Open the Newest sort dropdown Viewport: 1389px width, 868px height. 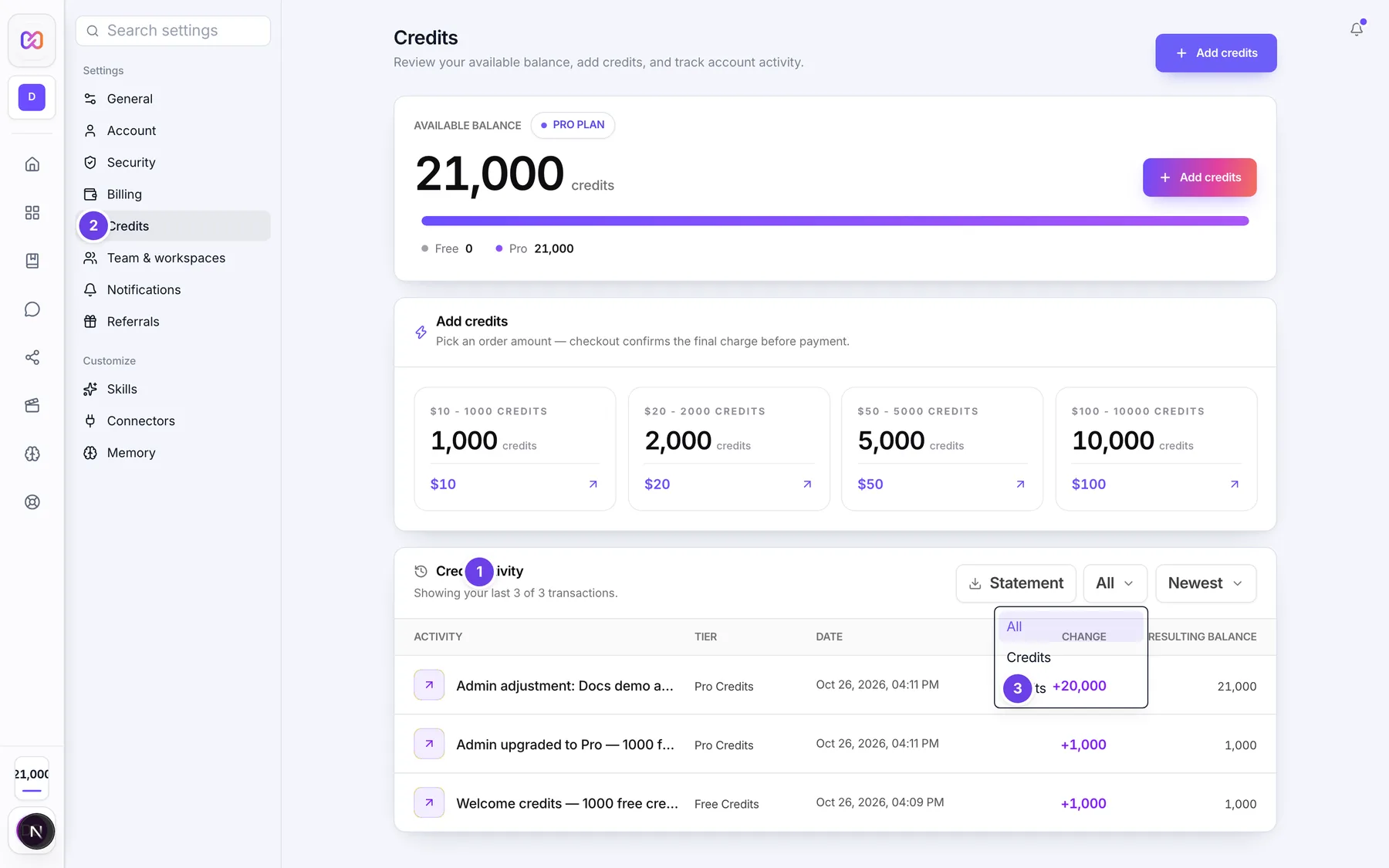1205,583
